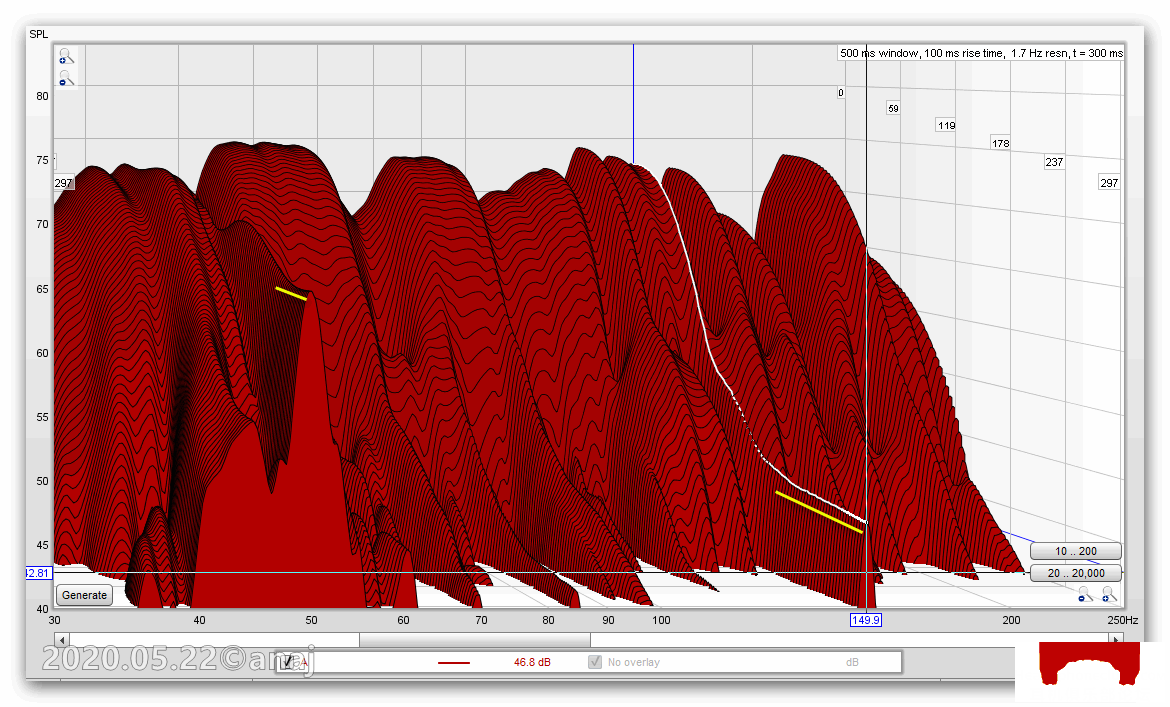Zoom in horizontally with bottom-right plus magnifier
This screenshot has height=707, width=1170.
(x=1109, y=594)
